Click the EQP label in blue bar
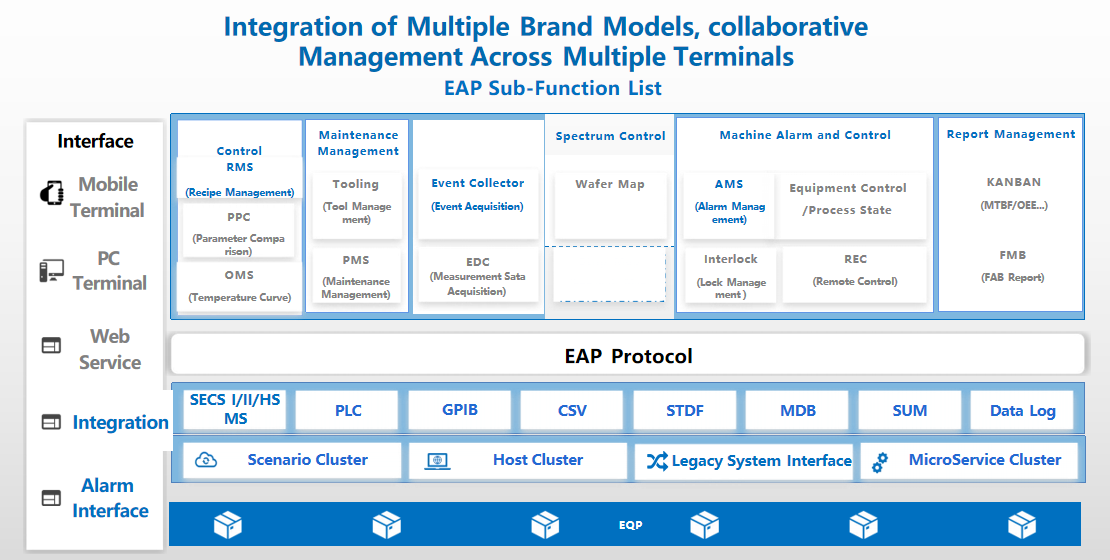Image resolution: width=1110 pixels, height=560 pixels. 631,525
